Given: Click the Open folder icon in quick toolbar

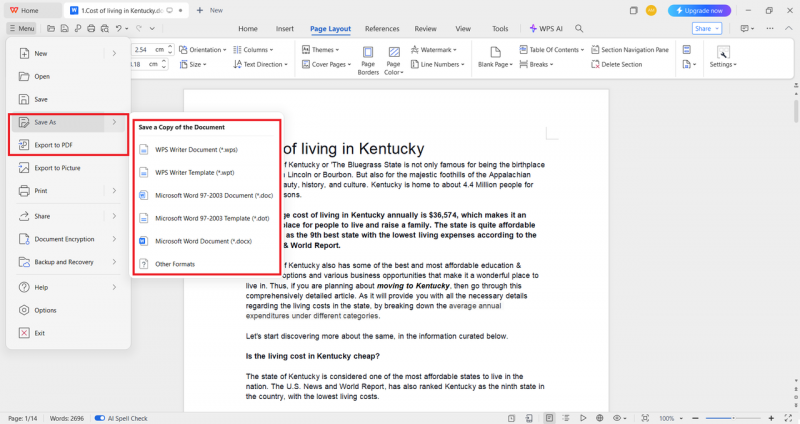Looking at the screenshot, I should click(51, 29).
